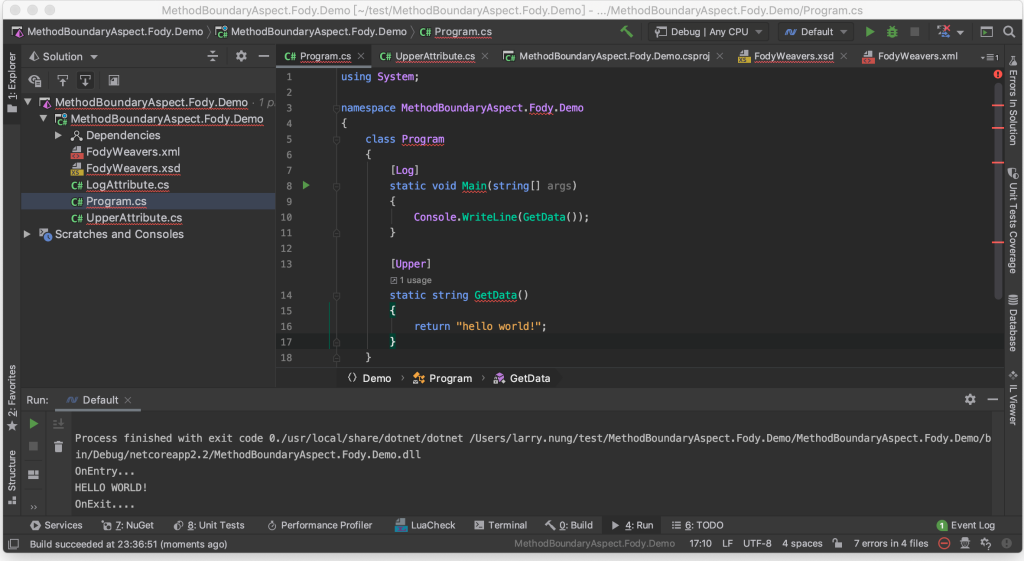Toggle read-only lock icon in status bar
1024x561 pixels.
click(x=837, y=543)
